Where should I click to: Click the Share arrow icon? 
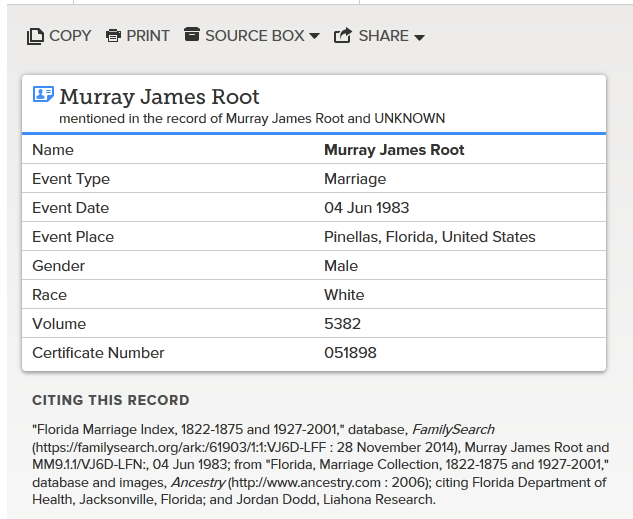click(x=343, y=36)
